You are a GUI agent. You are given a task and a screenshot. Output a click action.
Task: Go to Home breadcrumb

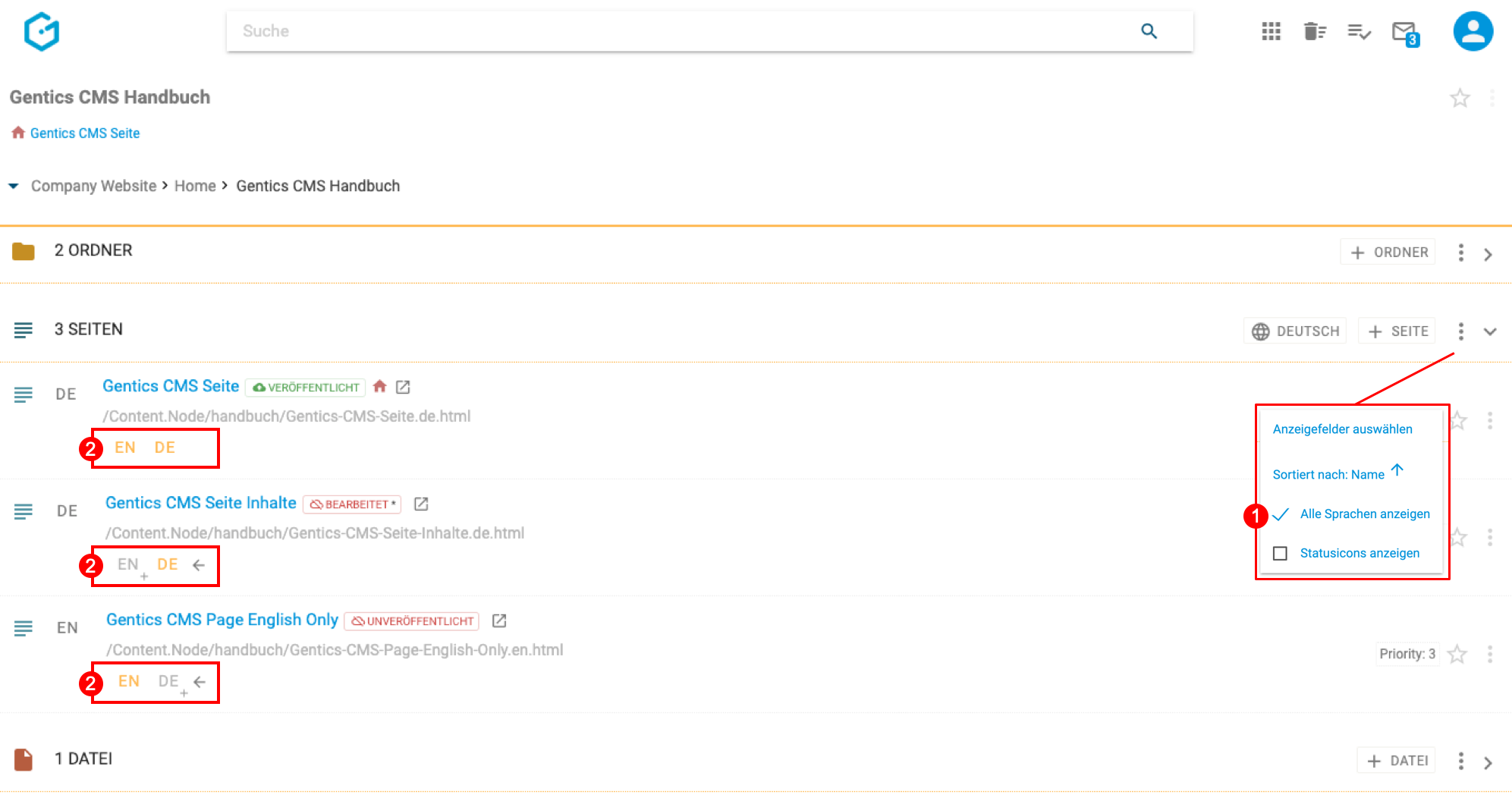195,186
